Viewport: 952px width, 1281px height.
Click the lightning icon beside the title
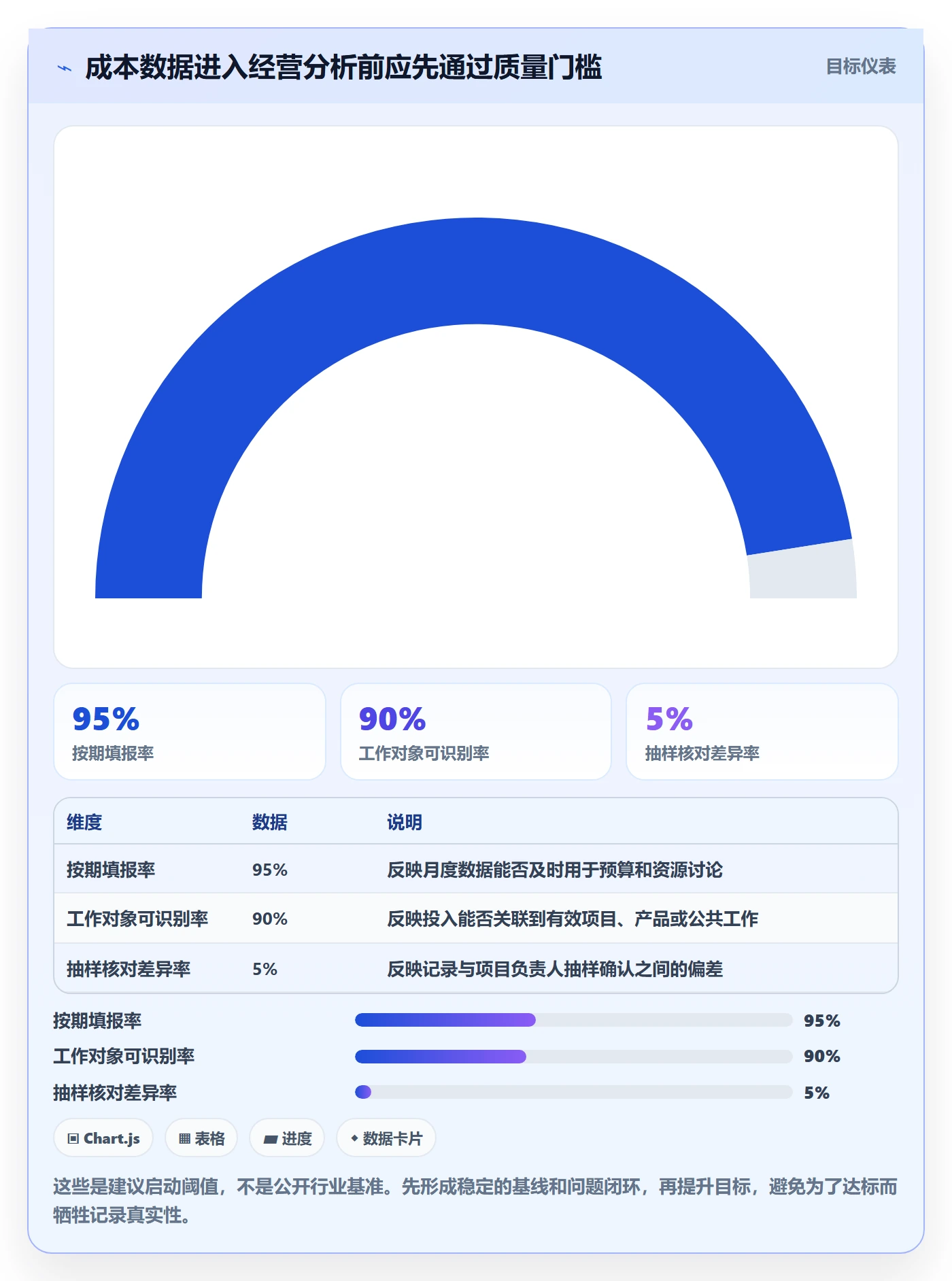point(65,68)
